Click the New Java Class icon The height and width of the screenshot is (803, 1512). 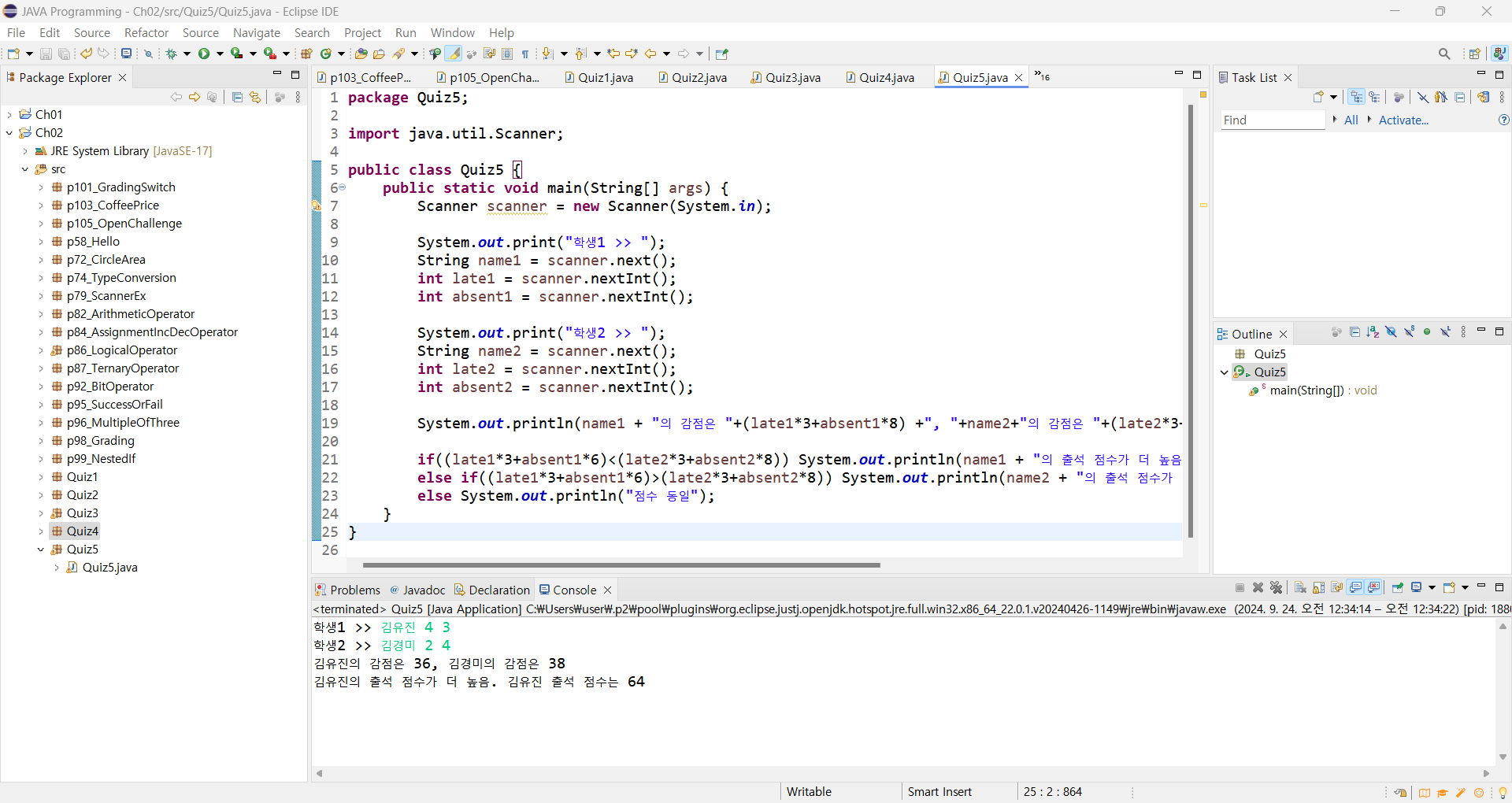(x=325, y=54)
